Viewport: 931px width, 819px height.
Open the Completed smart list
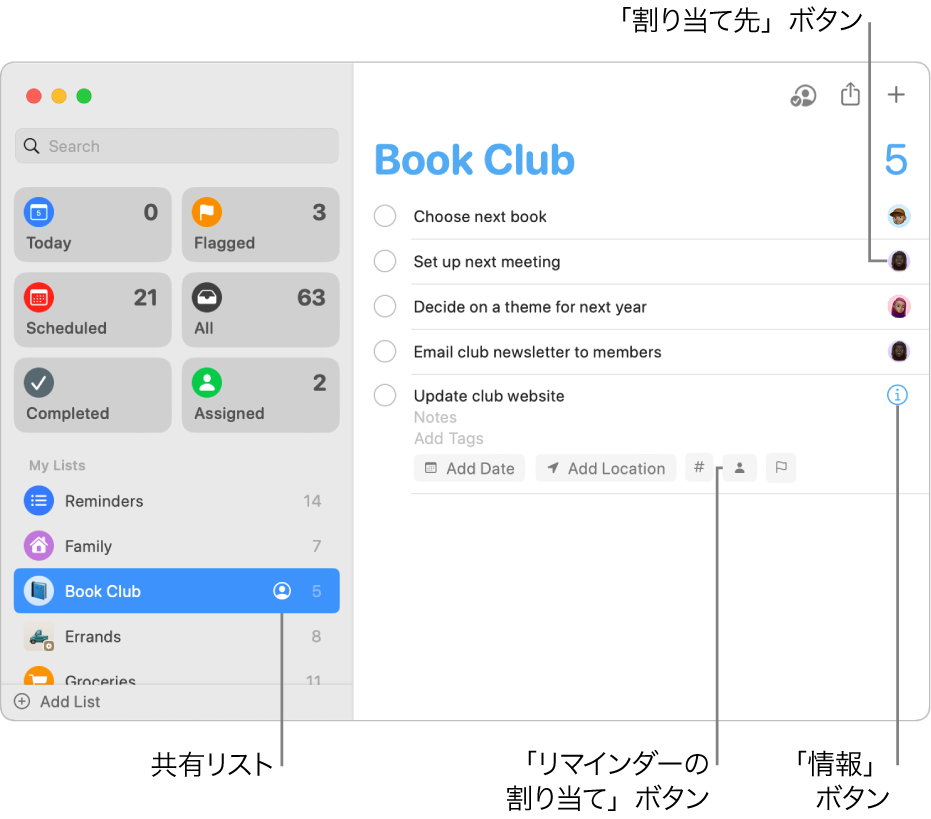pos(93,395)
